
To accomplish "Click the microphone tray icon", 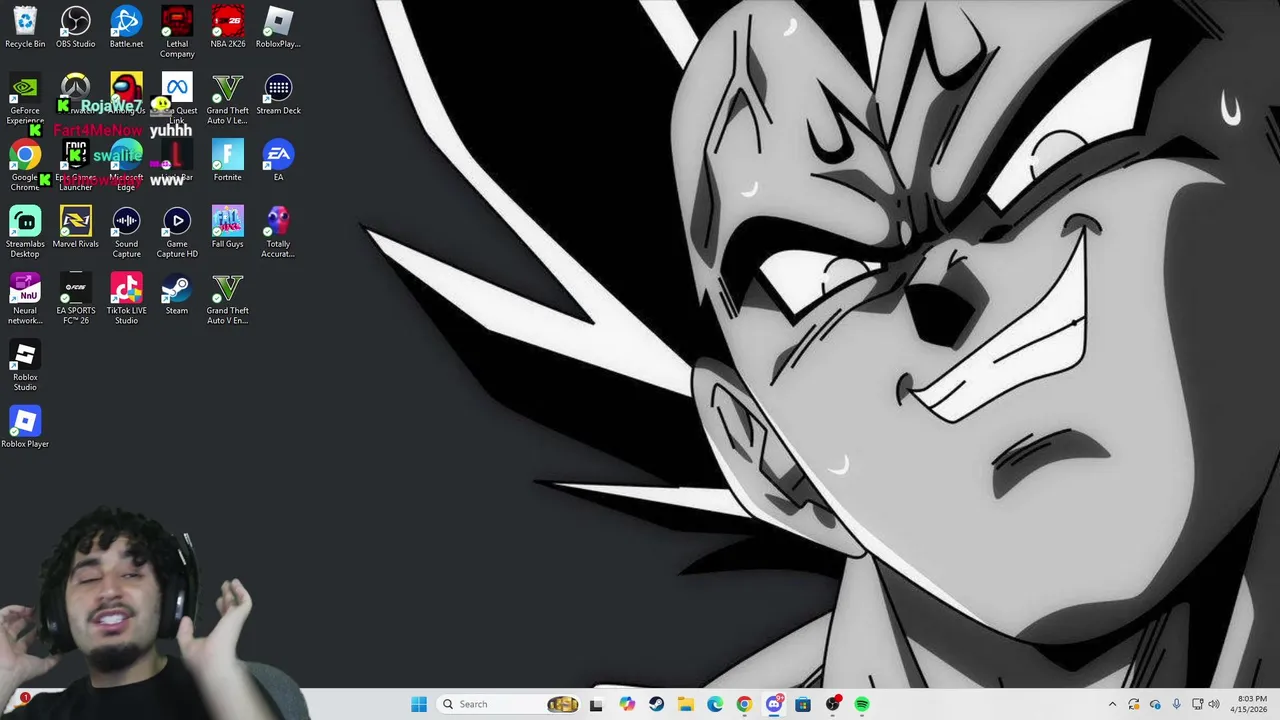I will pos(1176,704).
